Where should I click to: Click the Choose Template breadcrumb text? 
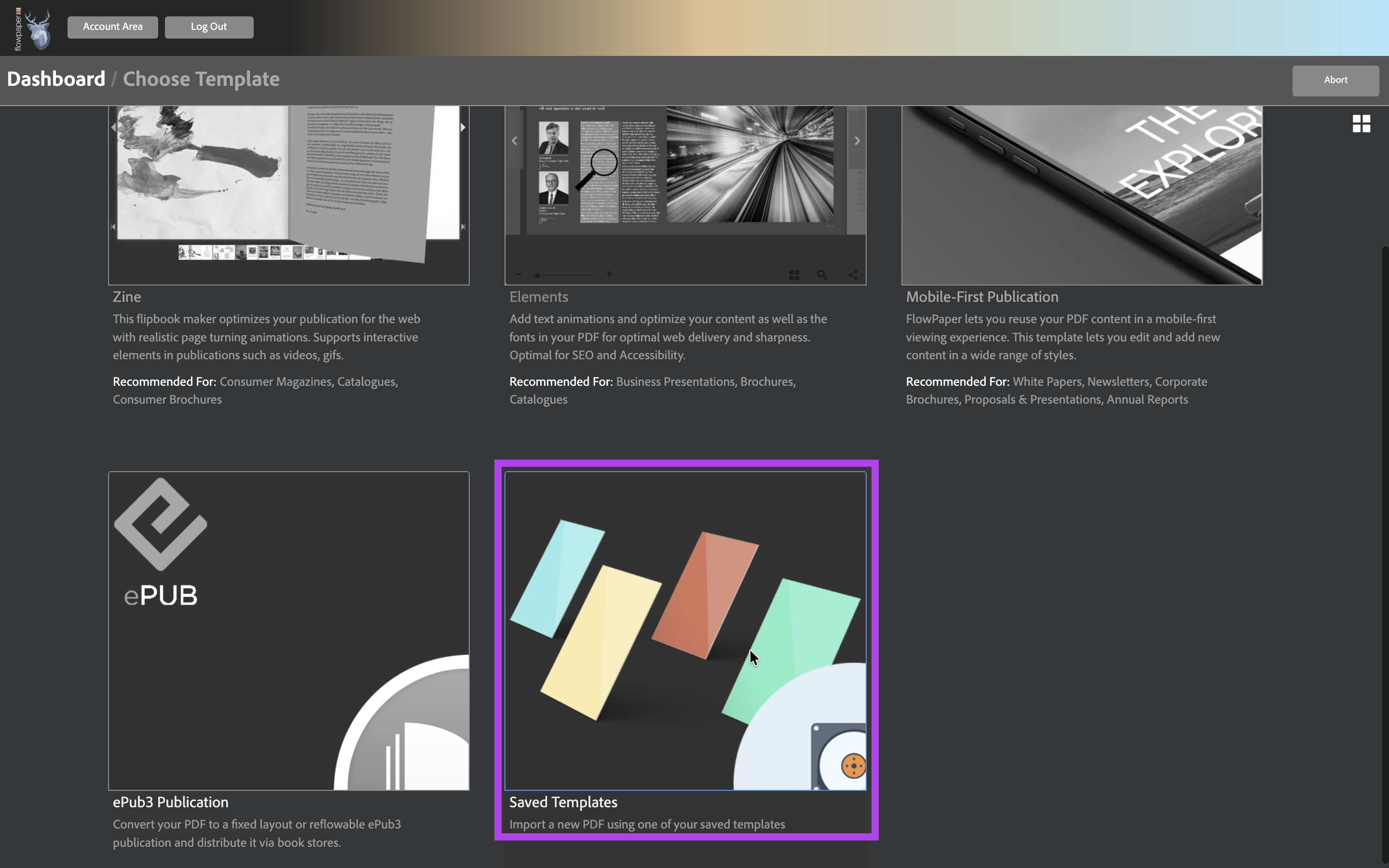(x=201, y=79)
